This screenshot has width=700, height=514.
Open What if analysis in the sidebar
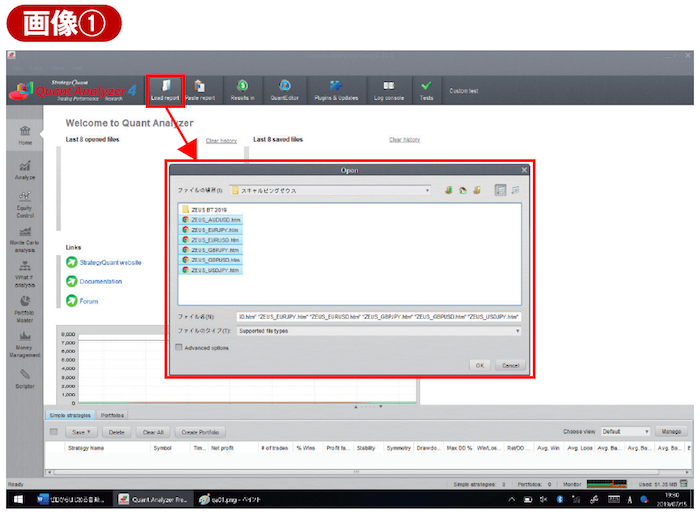[25, 275]
